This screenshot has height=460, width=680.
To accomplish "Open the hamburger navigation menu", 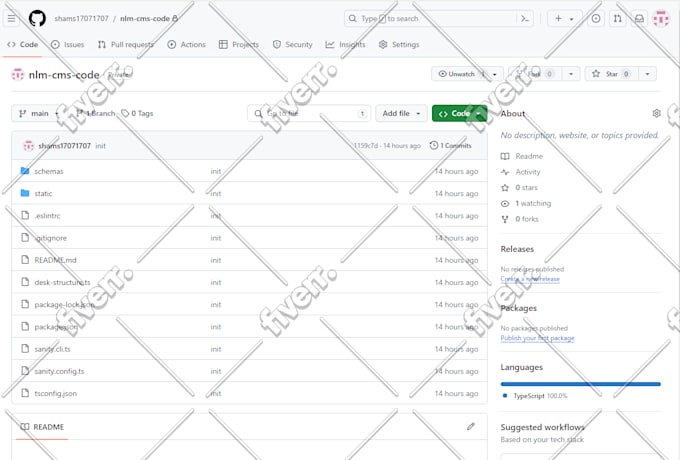I will click(x=12, y=18).
